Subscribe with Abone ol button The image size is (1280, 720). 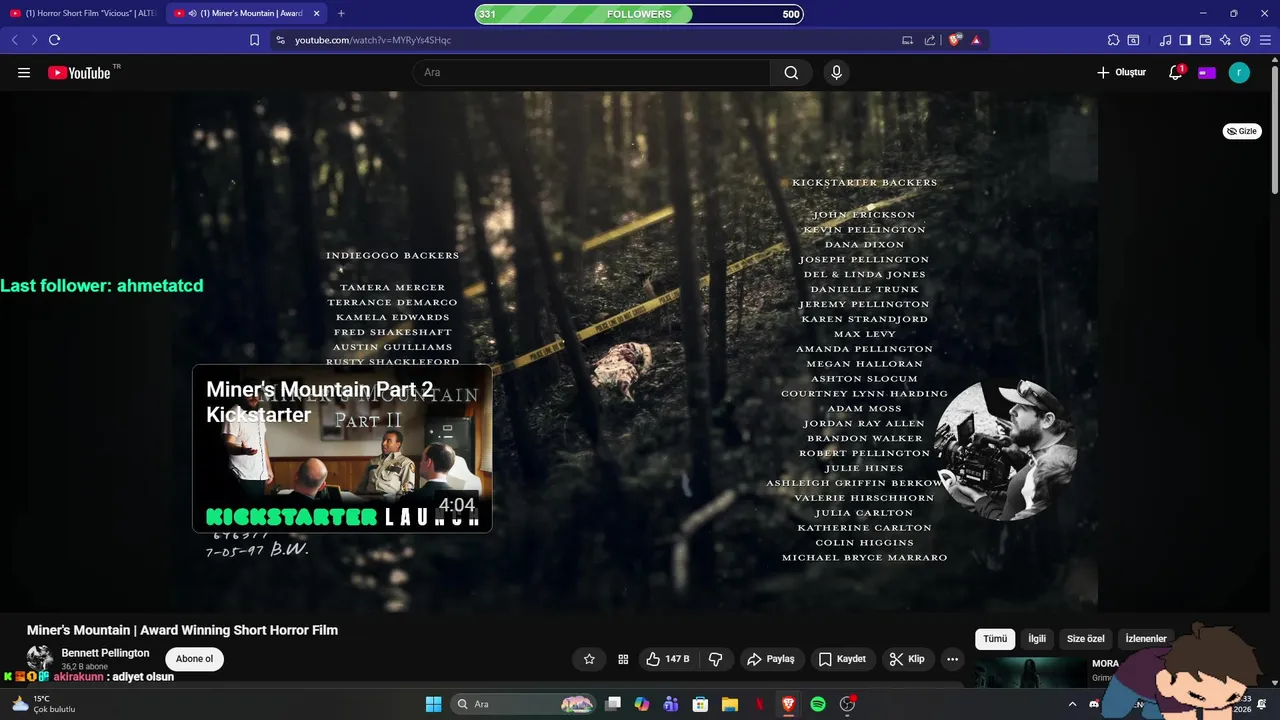pos(194,659)
